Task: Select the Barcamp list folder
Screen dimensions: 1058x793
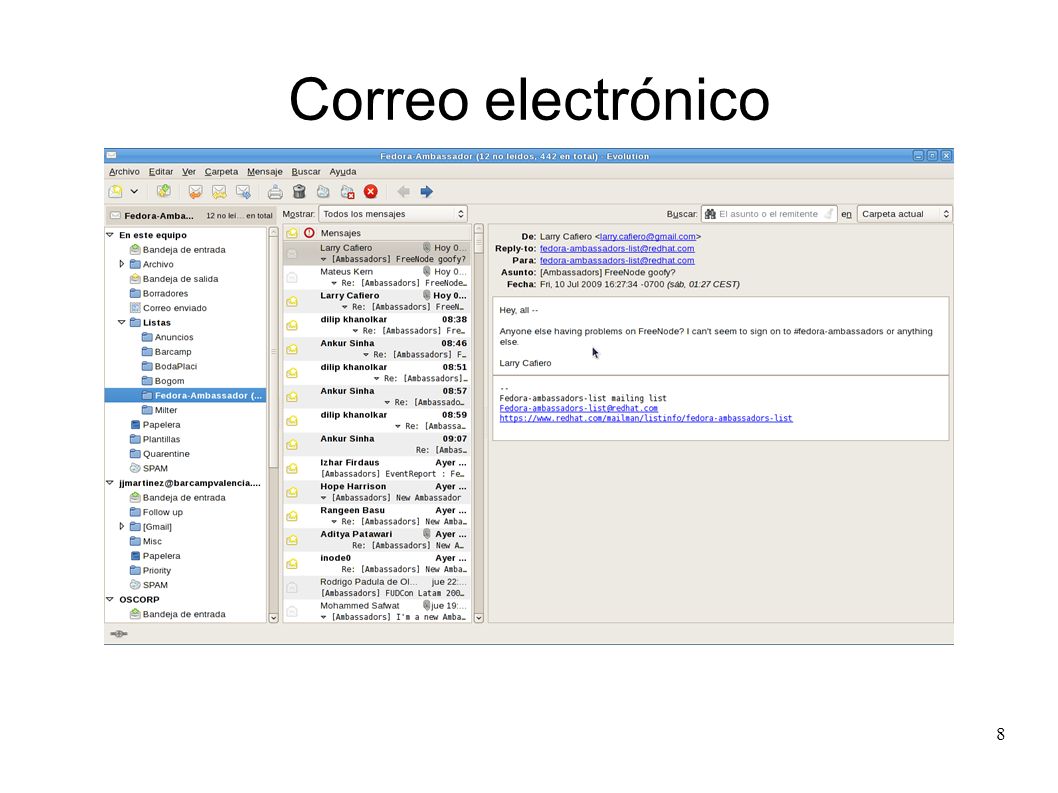Action: click(x=173, y=352)
